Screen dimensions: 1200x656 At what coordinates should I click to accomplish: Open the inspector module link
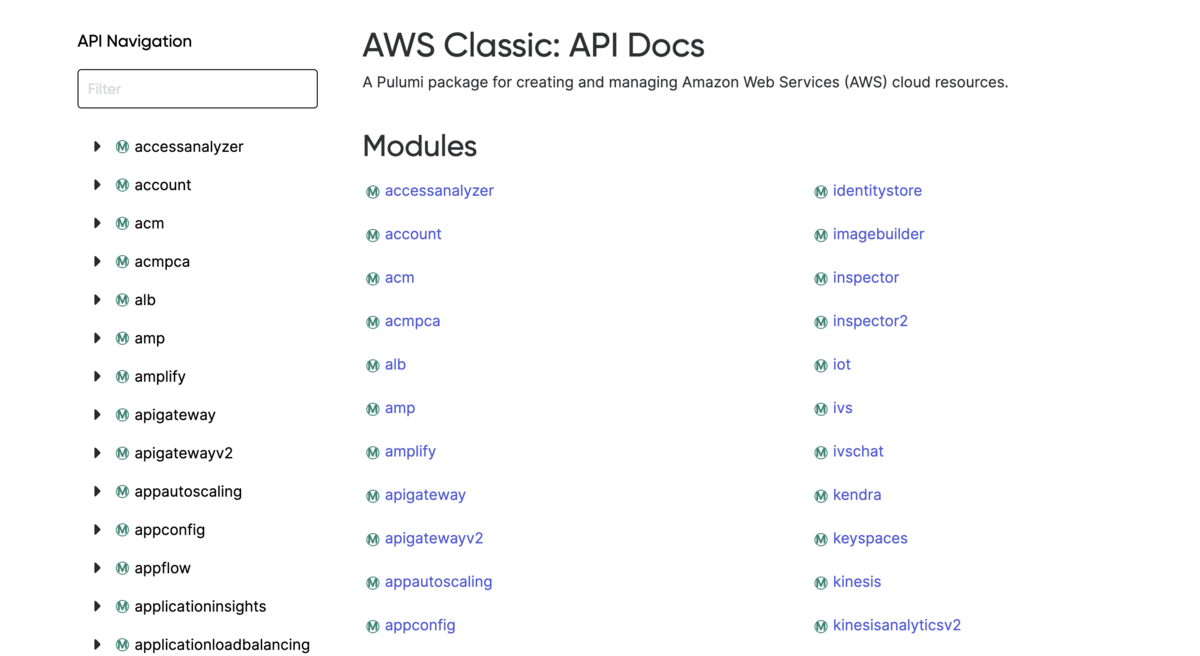[x=866, y=278]
